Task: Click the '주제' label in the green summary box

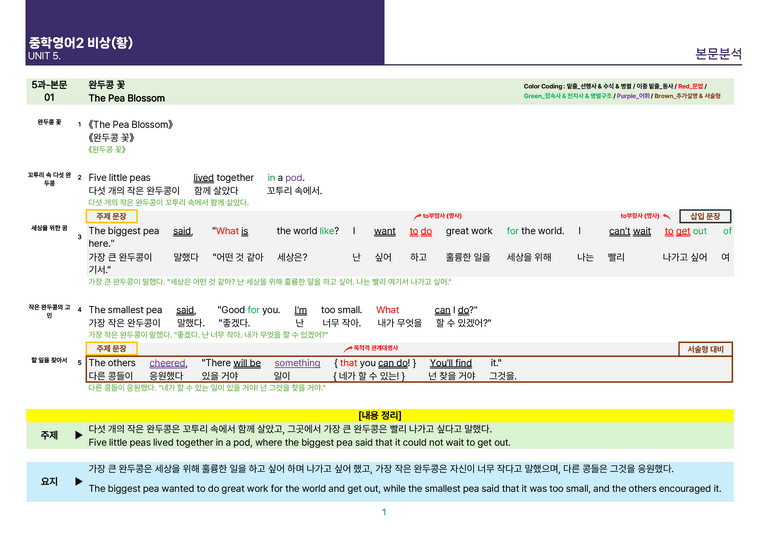Action: click(49, 435)
